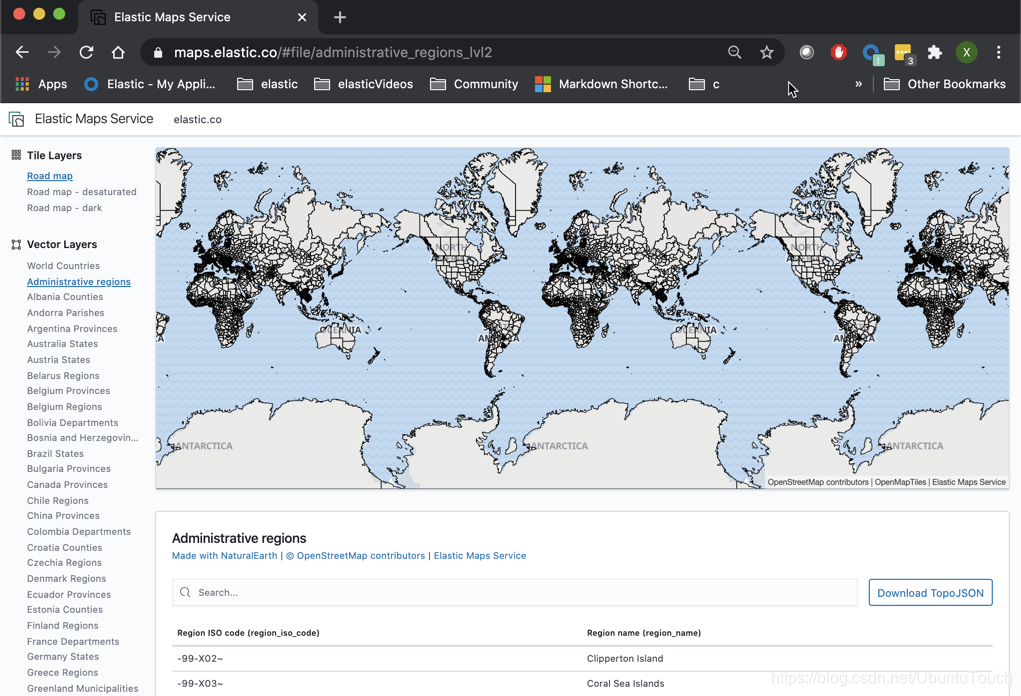
Task: Bookmark this page with the star icon
Action: coord(766,52)
